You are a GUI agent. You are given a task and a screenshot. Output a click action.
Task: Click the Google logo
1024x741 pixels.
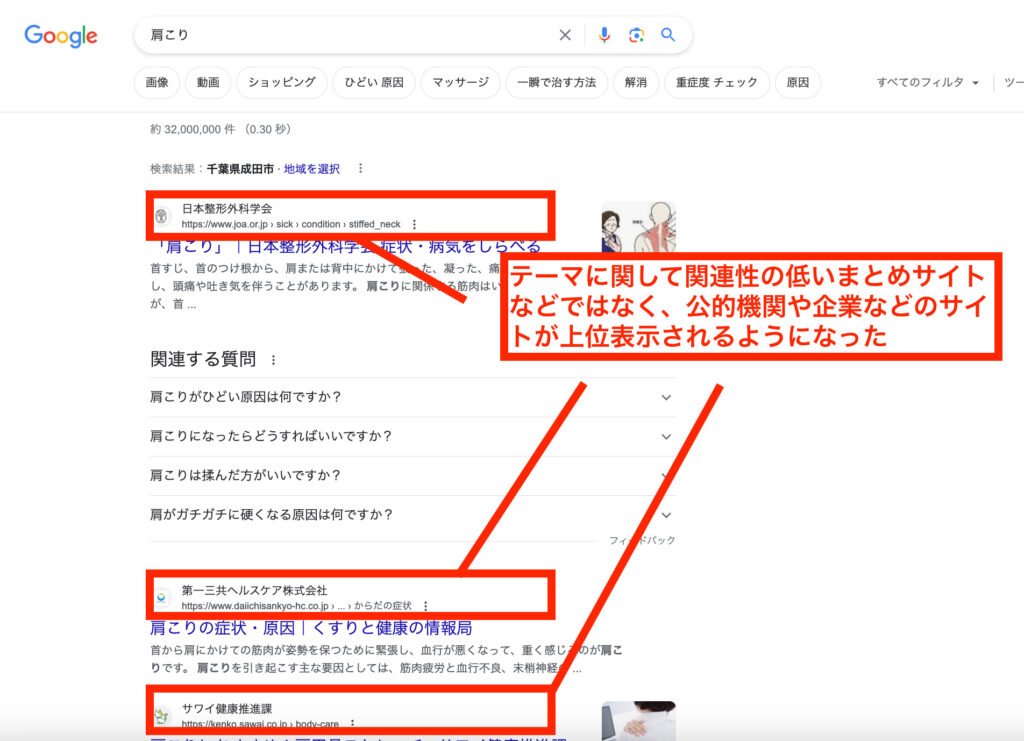coord(59,36)
